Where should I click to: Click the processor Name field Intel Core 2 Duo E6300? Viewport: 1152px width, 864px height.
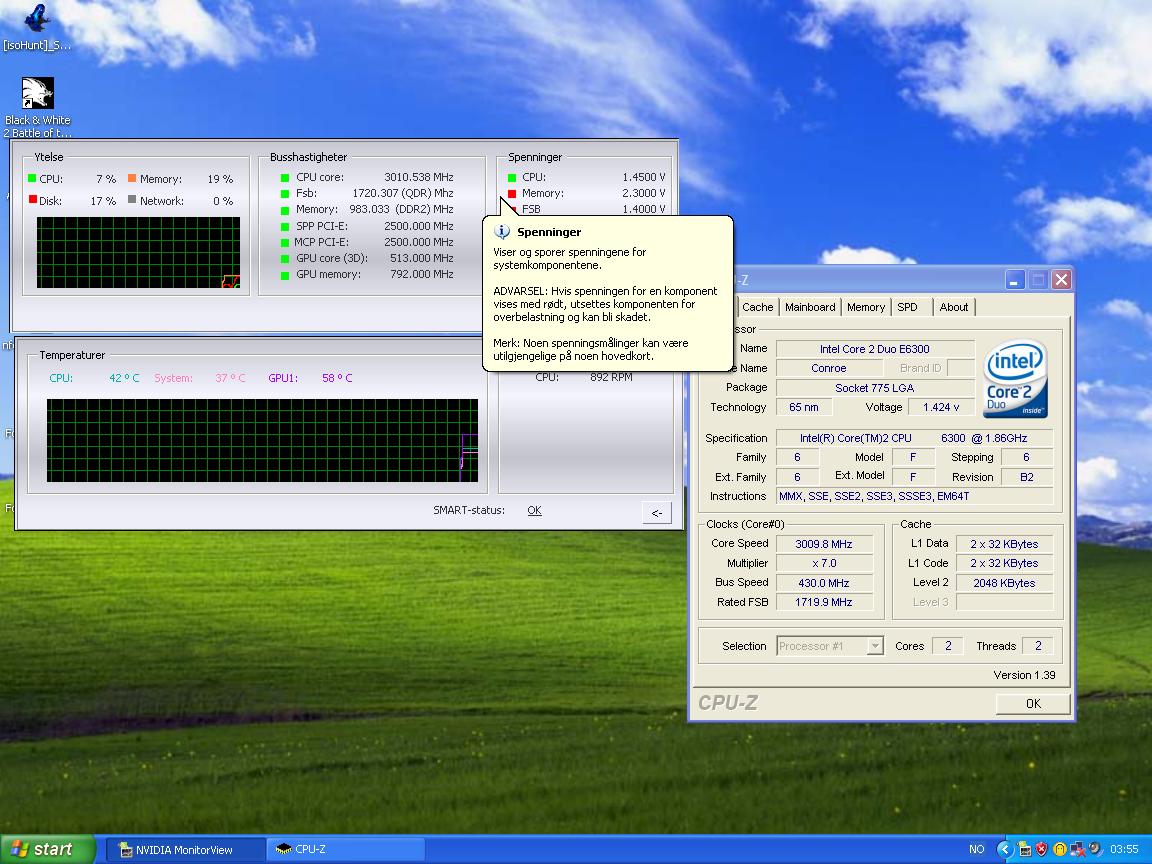(874, 349)
